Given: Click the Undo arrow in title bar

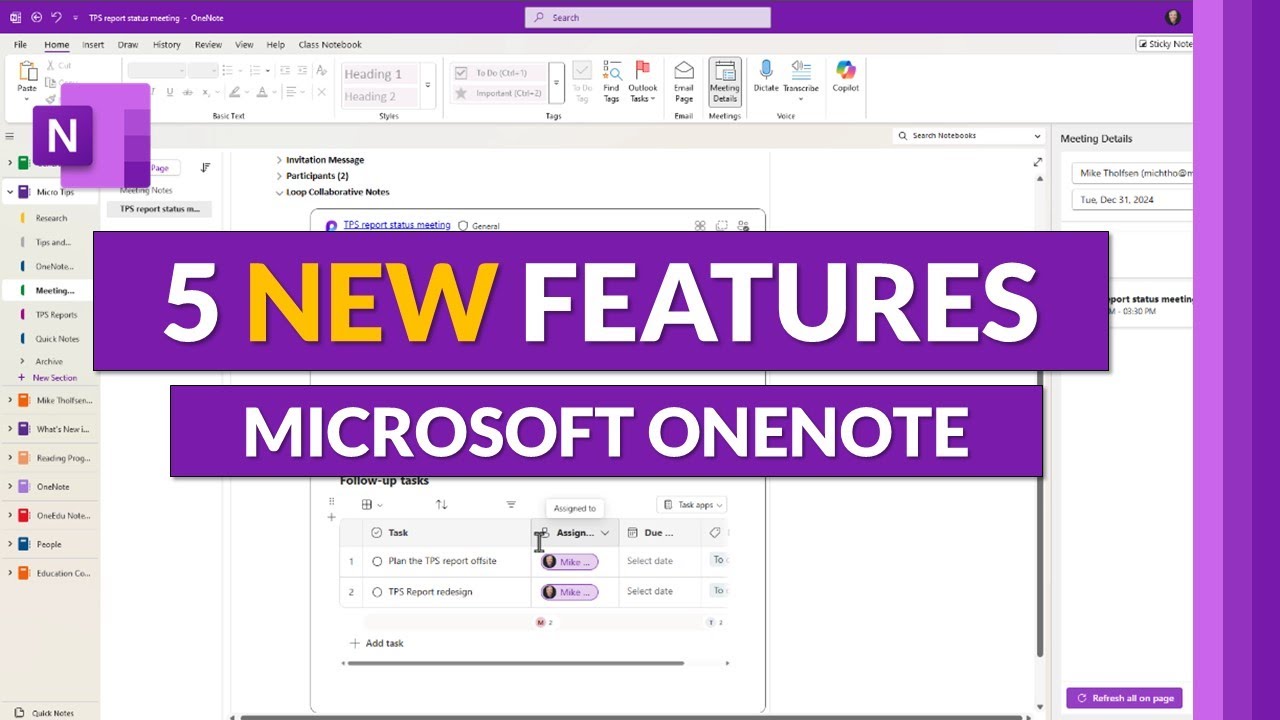Looking at the screenshot, I should [57, 17].
